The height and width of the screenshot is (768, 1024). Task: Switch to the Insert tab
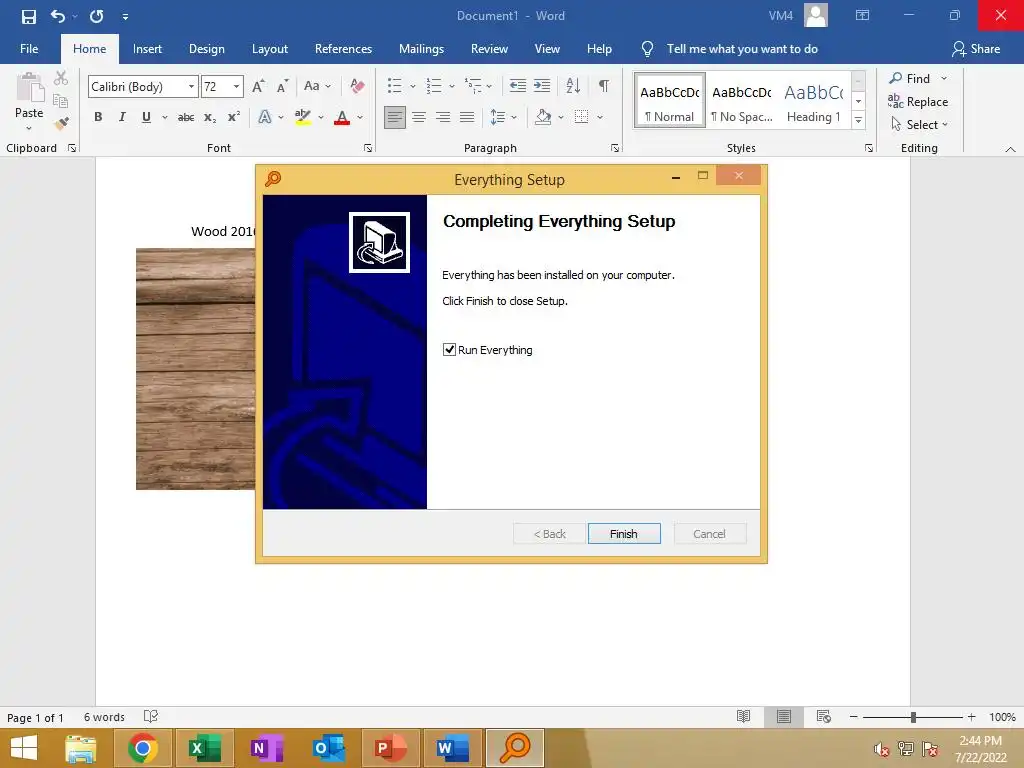click(x=148, y=49)
